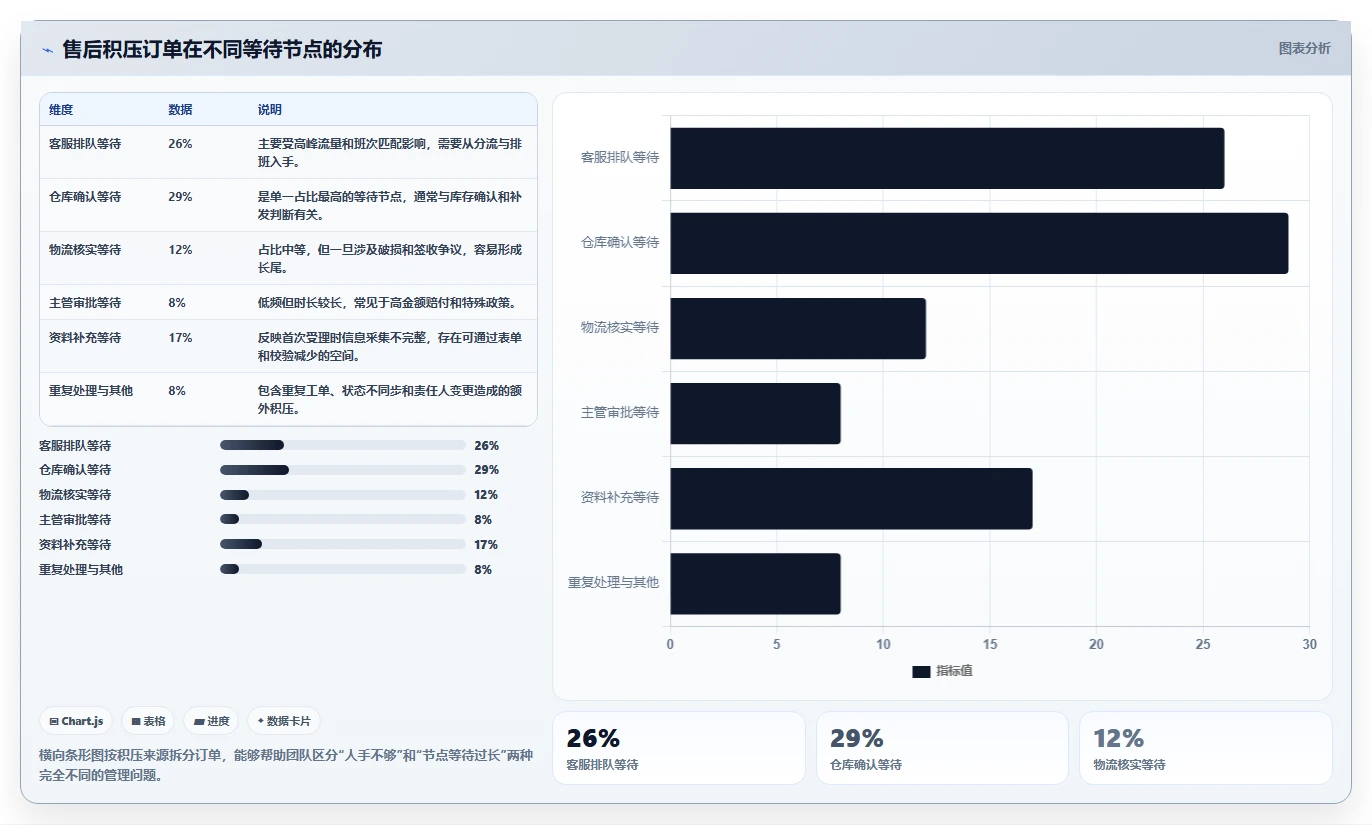Click the 17% label beside progress bar
Image resolution: width=1372 pixels, height=825 pixels.
pyautogui.click(x=487, y=545)
